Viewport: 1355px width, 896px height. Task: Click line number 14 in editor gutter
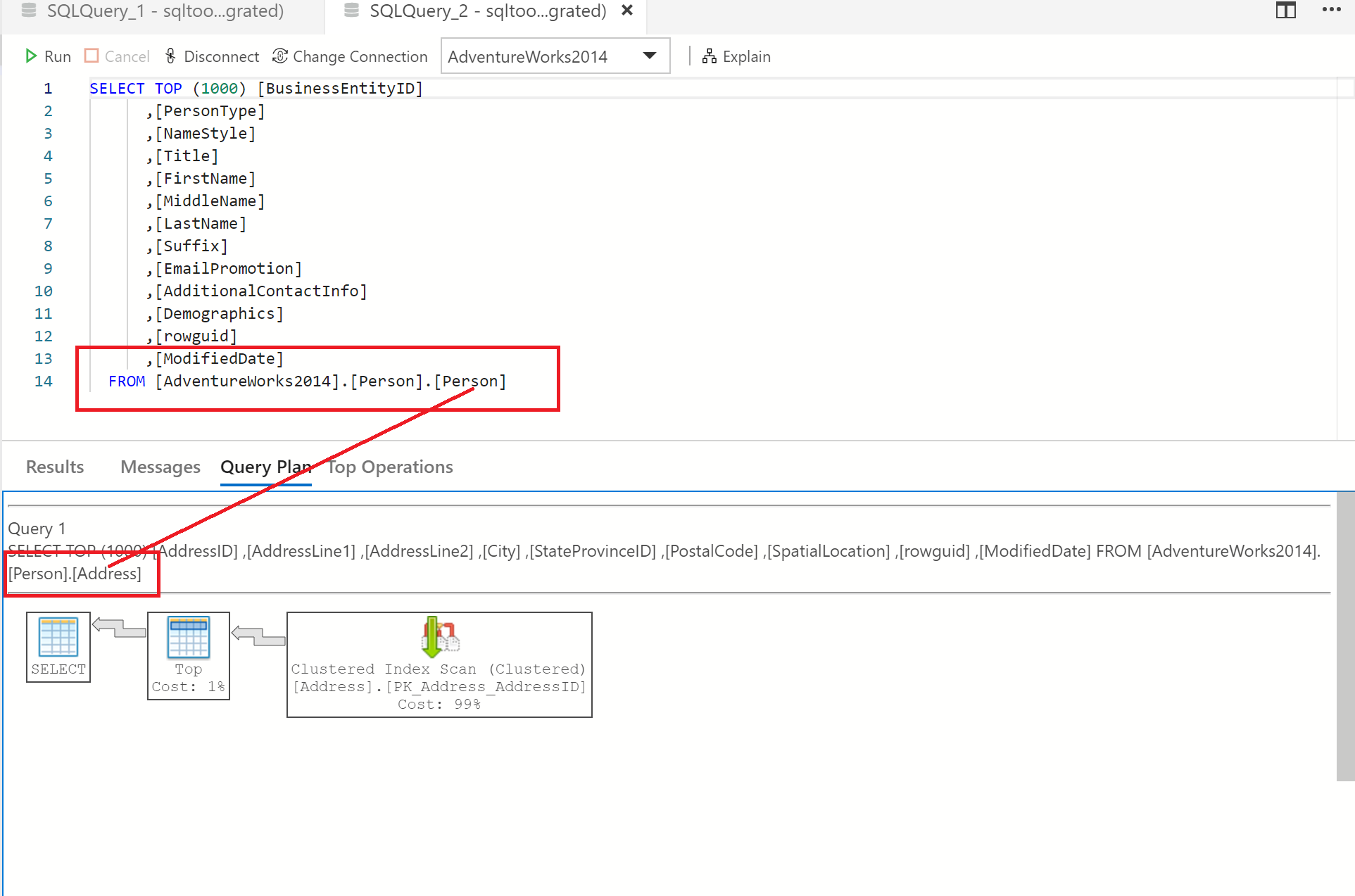tap(44, 381)
